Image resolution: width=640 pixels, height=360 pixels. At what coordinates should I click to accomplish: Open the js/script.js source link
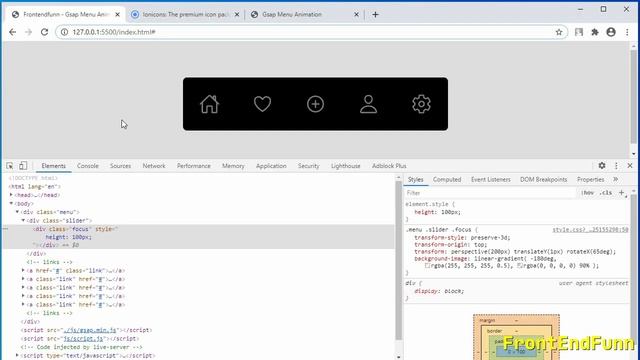coord(84,338)
